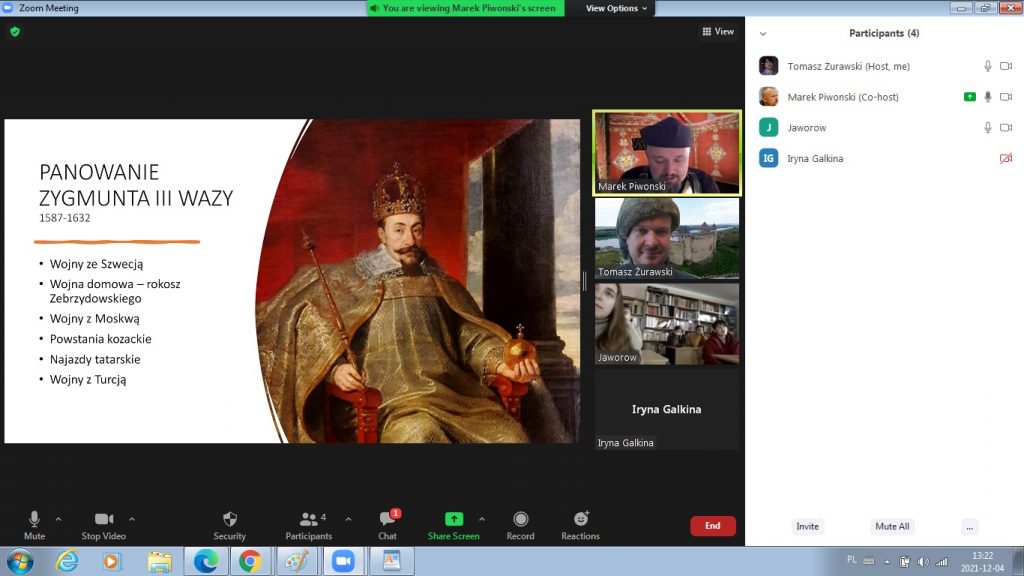
Task: Expand video options arrow beside Stop Video
Action: click(132, 519)
